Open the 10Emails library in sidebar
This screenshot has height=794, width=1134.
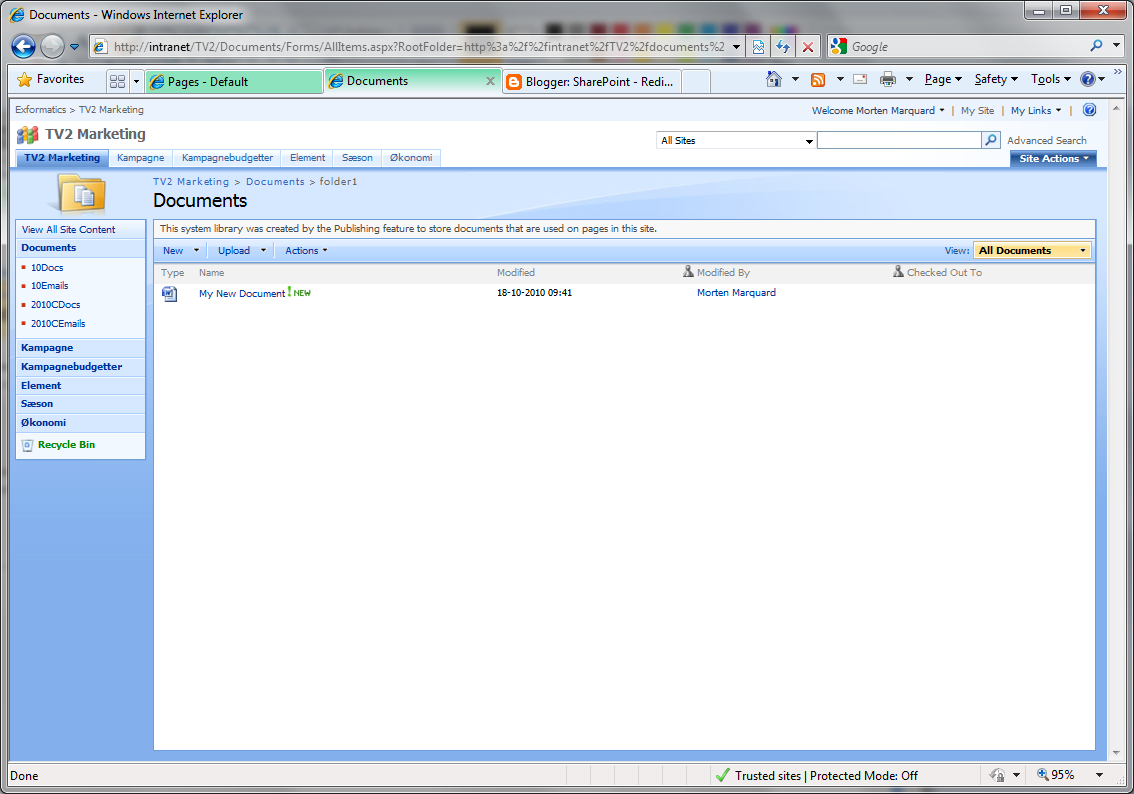pyautogui.click(x=49, y=286)
